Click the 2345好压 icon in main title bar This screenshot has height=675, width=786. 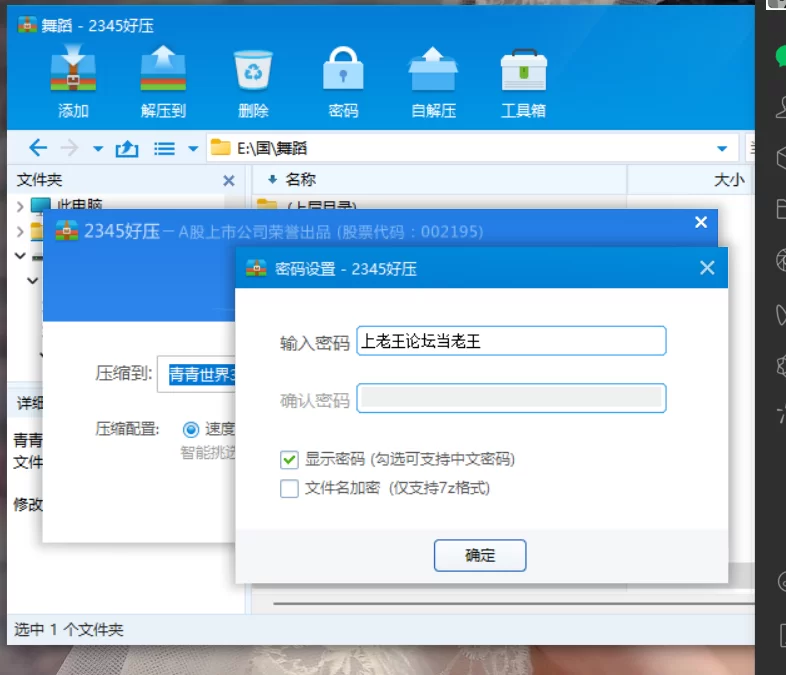click(x=27, y=24)
